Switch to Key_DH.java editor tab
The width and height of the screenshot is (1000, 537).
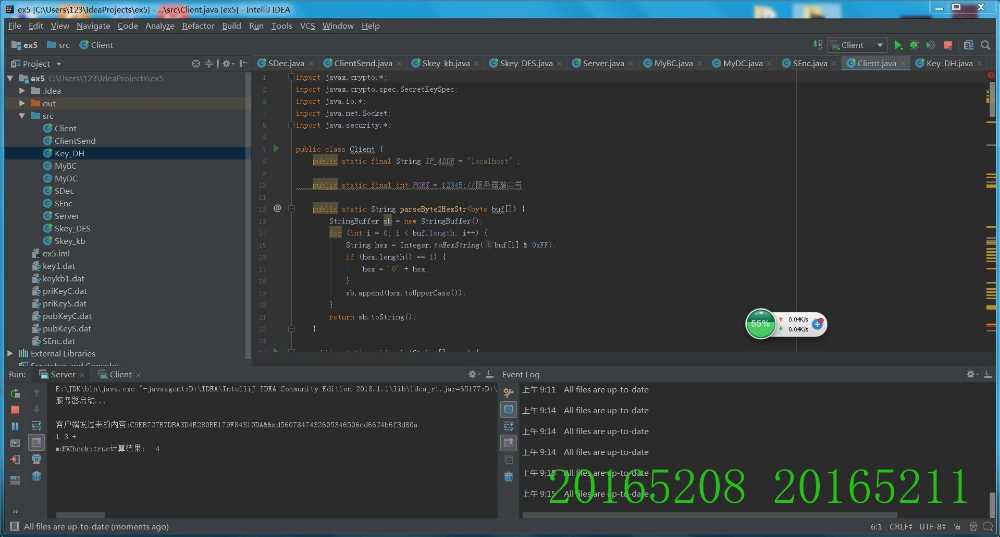click(948, 63)
